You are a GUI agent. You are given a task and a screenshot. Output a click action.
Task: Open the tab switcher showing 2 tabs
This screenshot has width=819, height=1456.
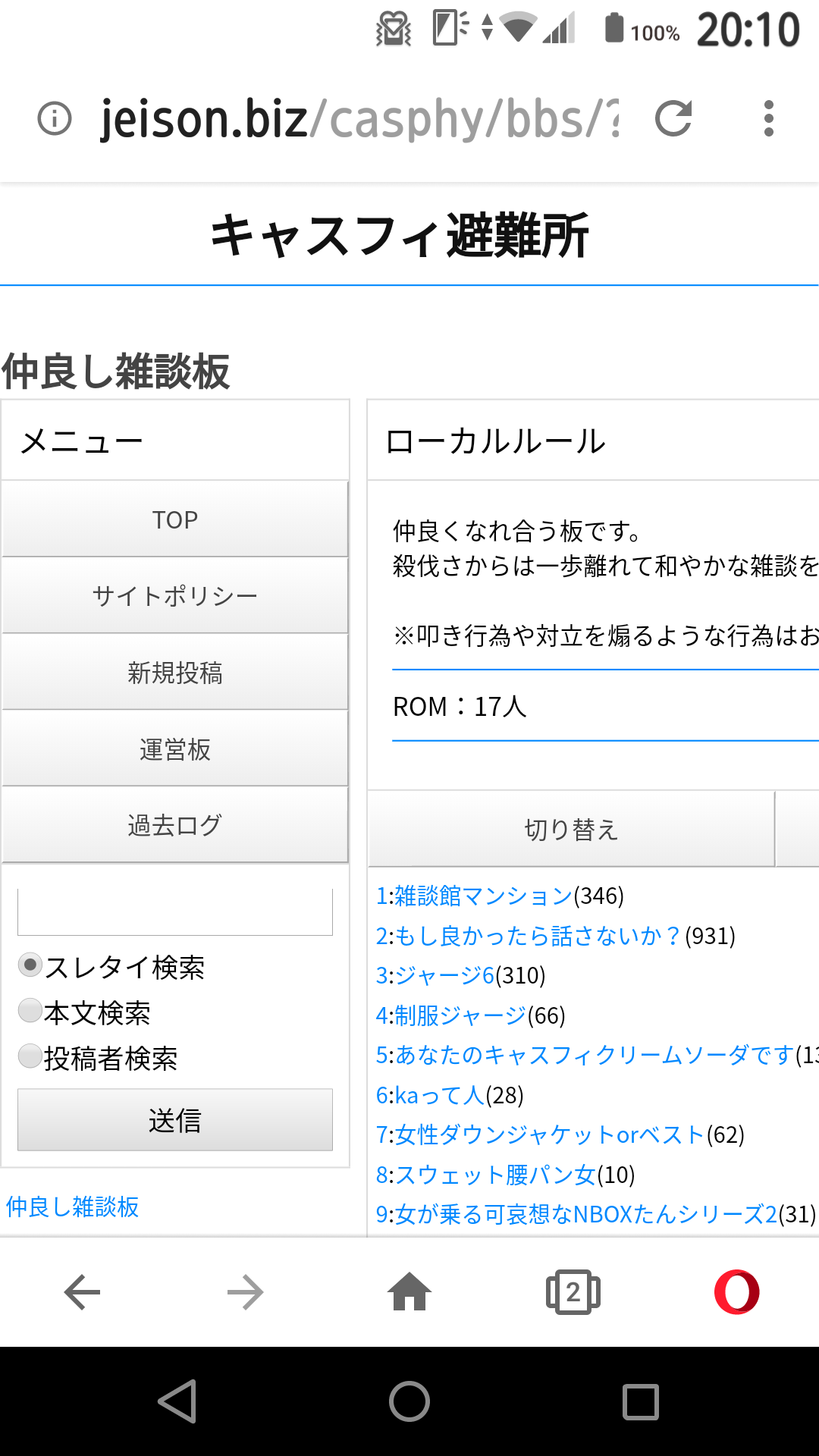point(573,1292)
